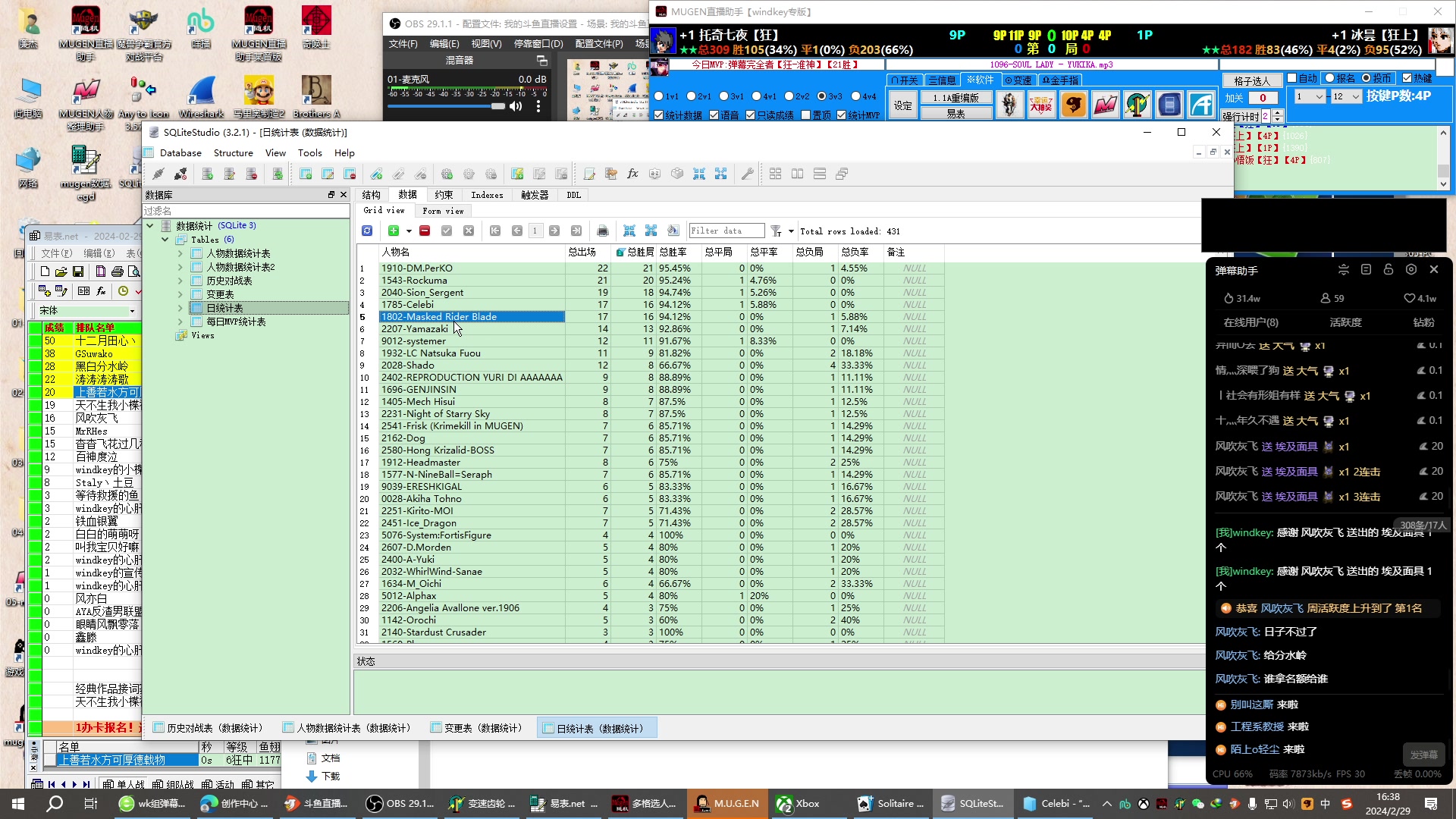Open the filter mode dropdown arrow
The height and width of the screenshot is (819, 1456).
(x=791, y=231)
